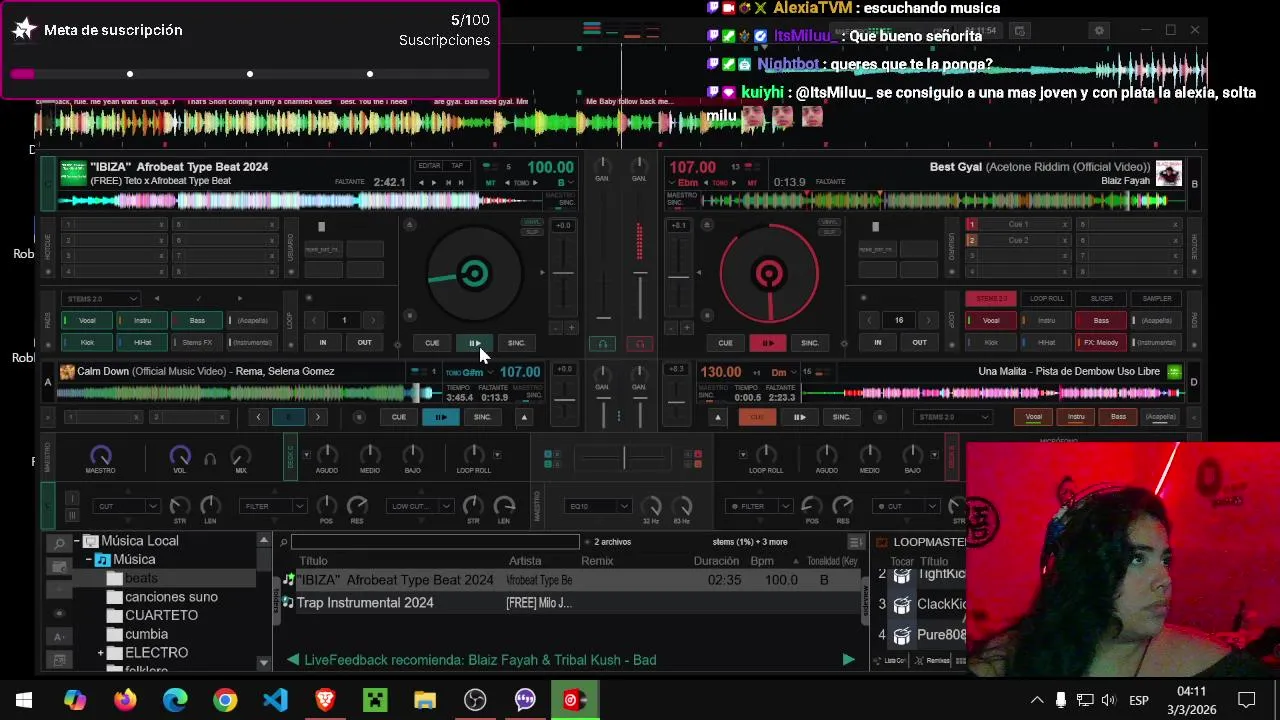Viewport: 1280px width, 720px height.
Task: Toggle green headphone cue in the mixer
Action: [602, 344]
